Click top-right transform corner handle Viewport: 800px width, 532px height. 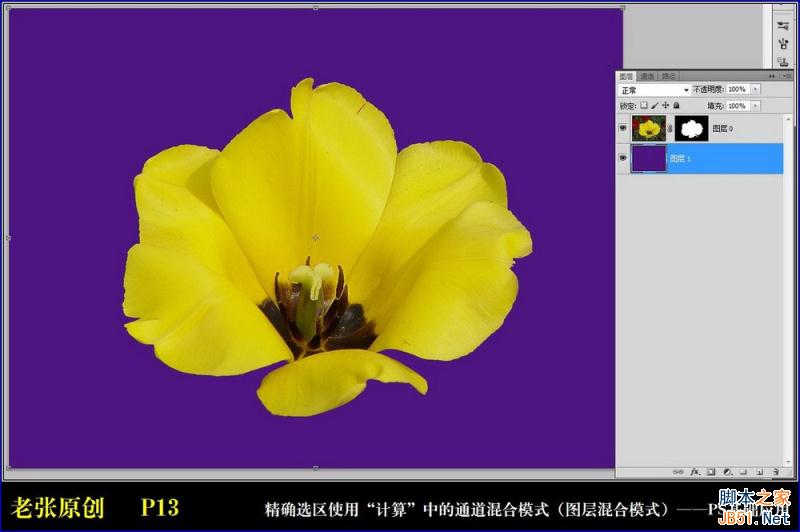coord(623,8)
